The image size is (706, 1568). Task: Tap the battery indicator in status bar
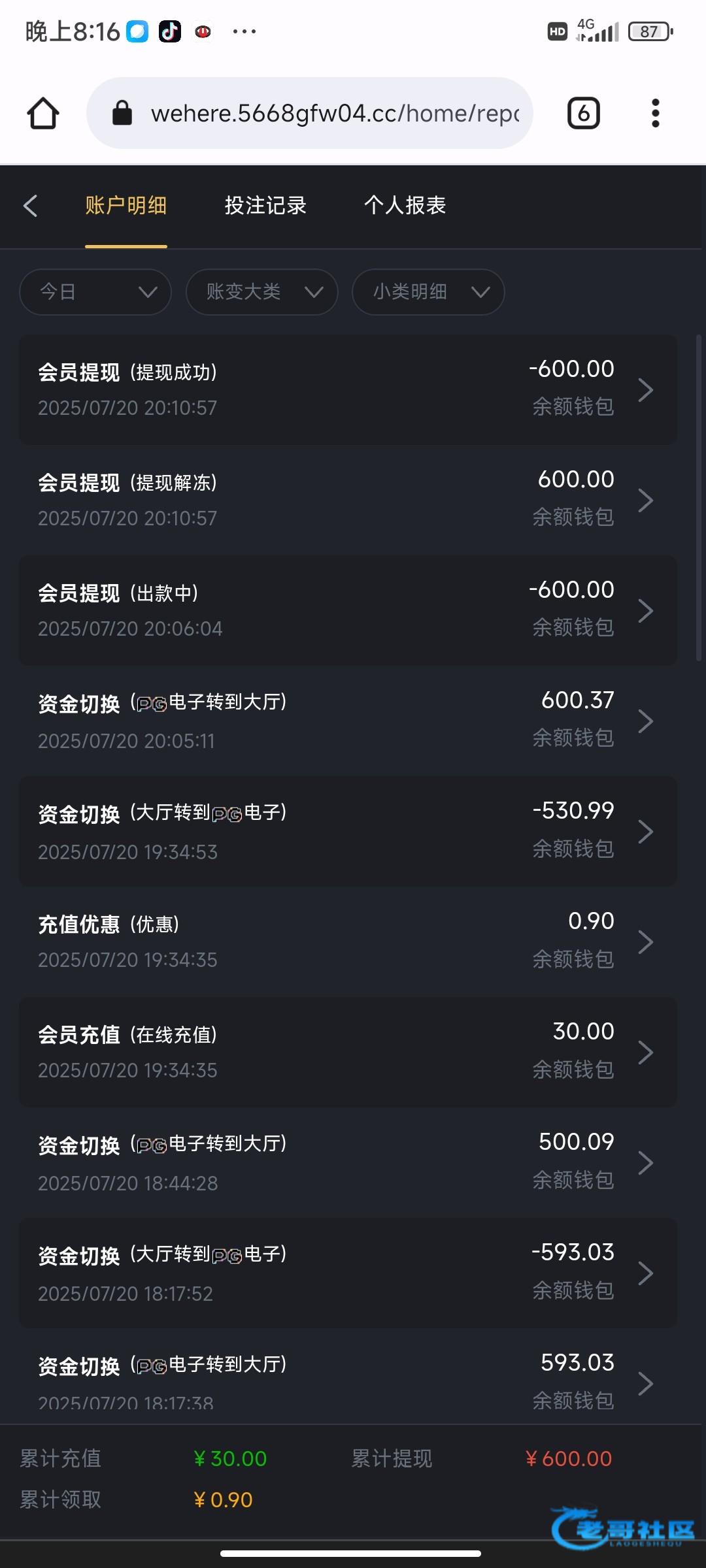[650, 31]
